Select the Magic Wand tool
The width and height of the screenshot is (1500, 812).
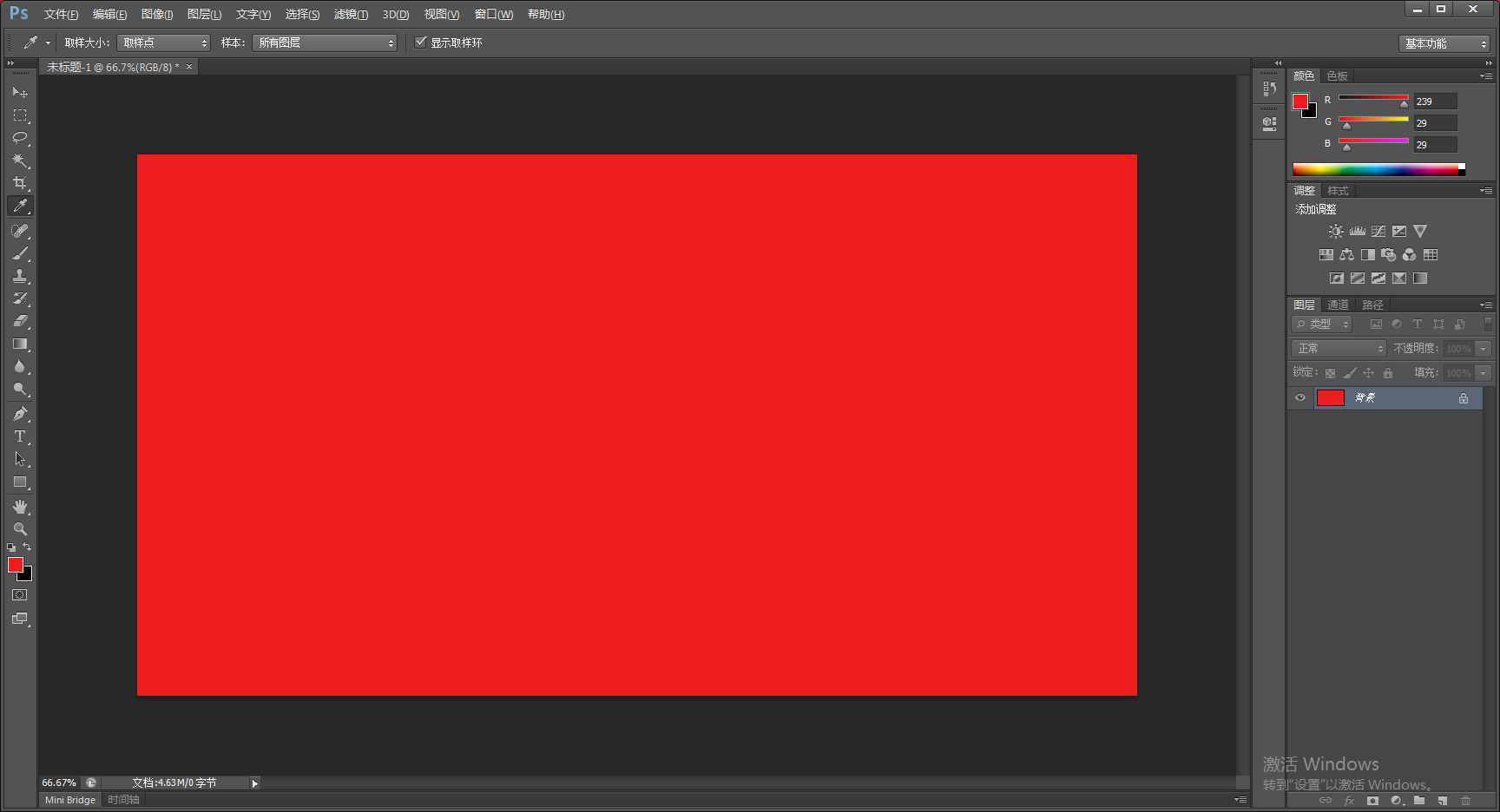[x=20, y=160]
